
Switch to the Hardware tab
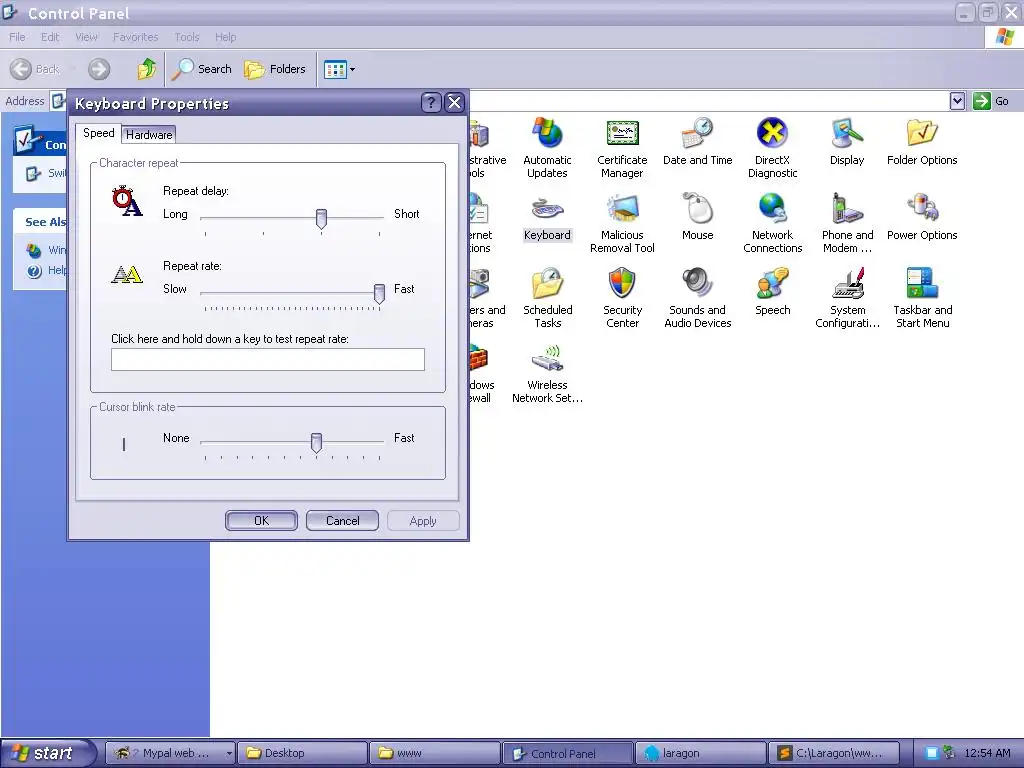pyautogui.click(x=149, y=135)
